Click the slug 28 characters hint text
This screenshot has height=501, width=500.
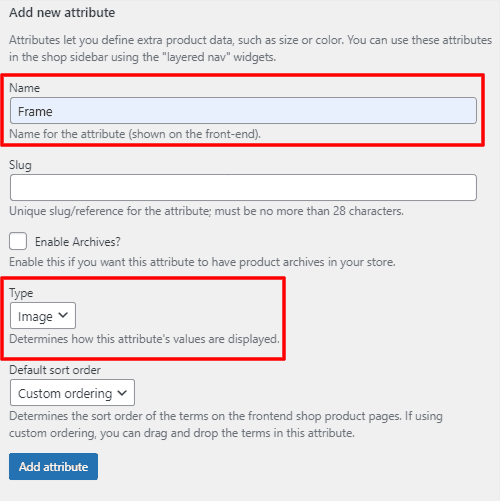tap(206, 211)
